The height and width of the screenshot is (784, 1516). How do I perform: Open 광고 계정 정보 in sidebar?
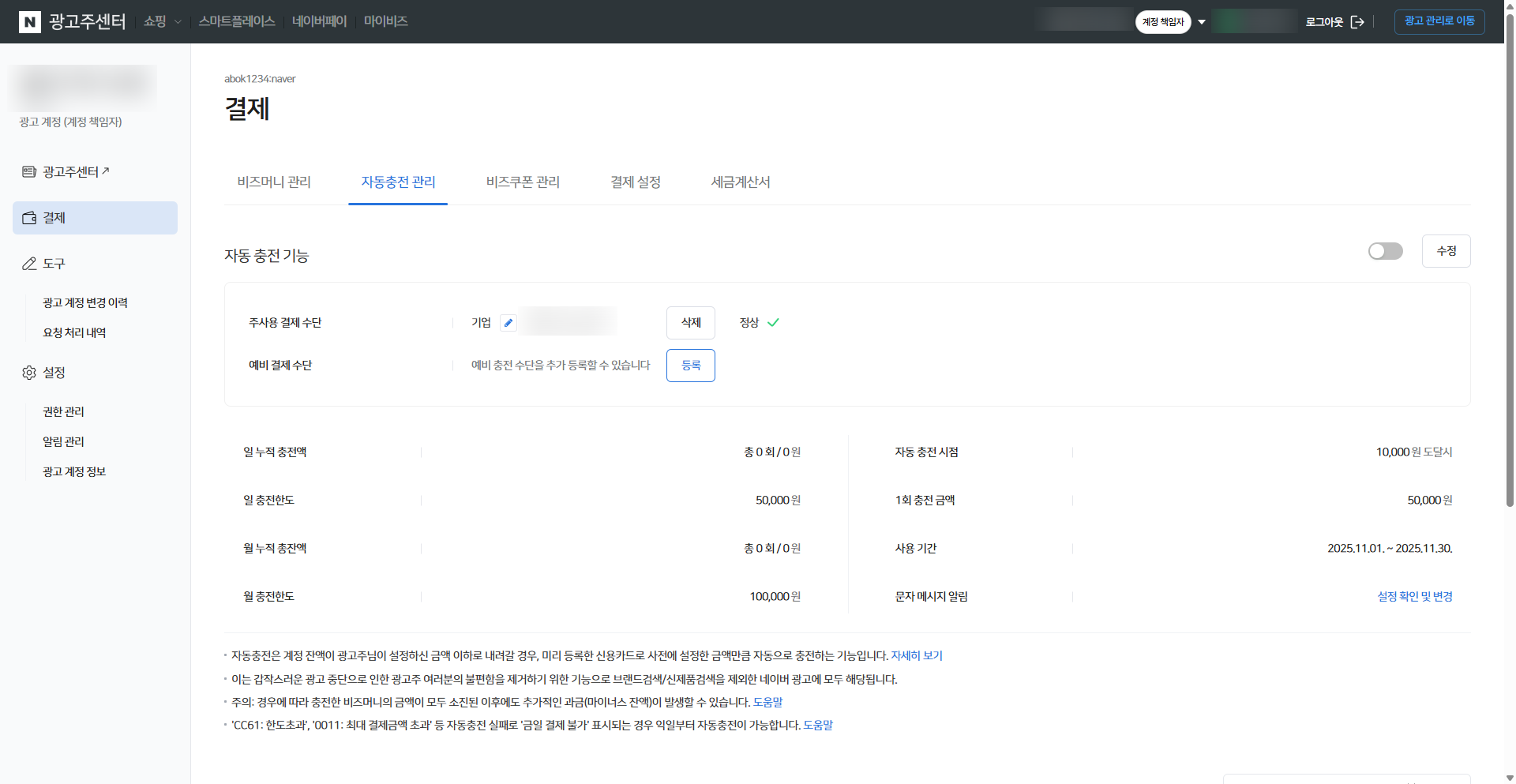tap(74, 472)
